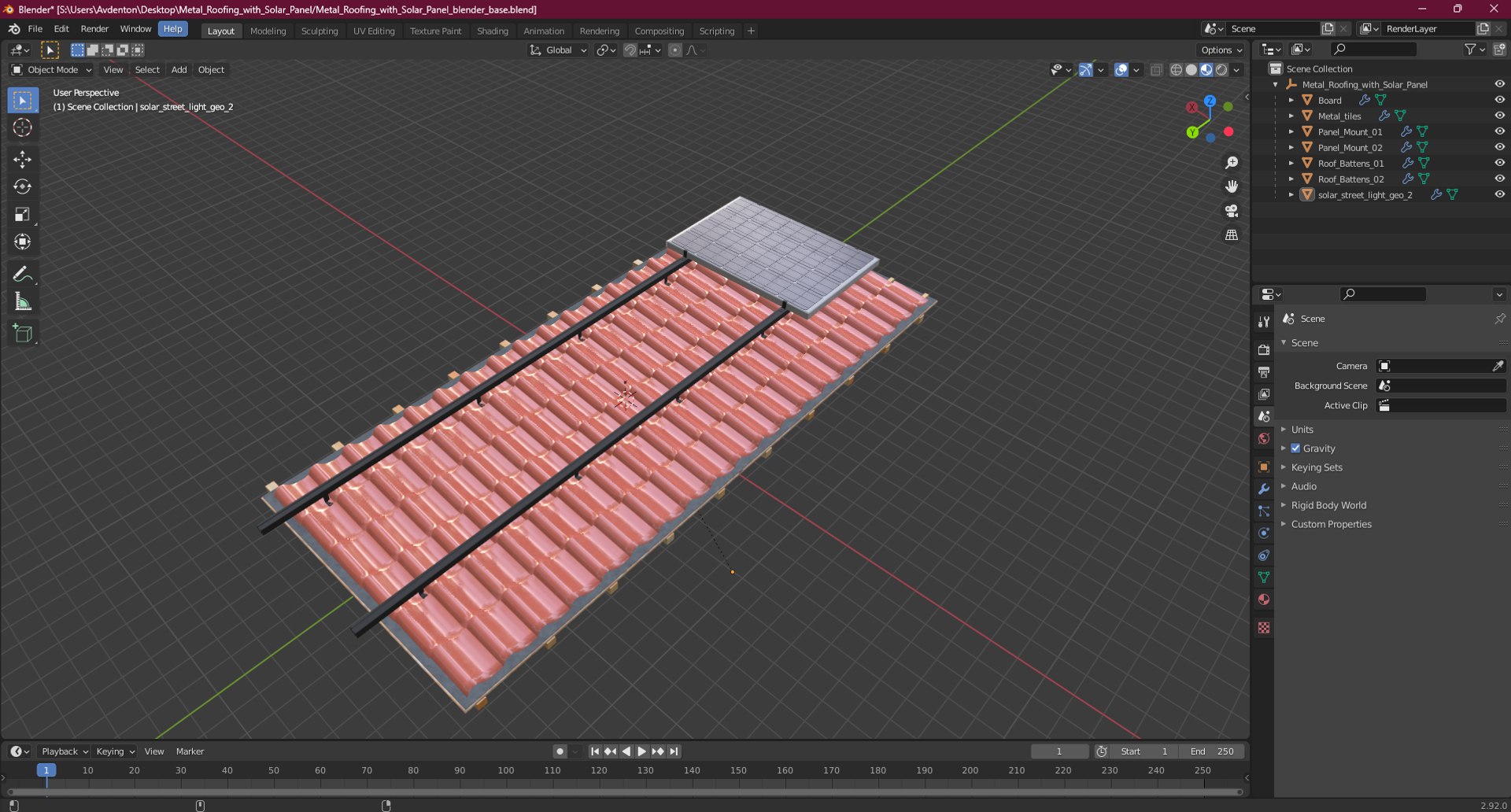Screen dimensions: 1511x812
Task: Toggle the Gravity checkbox
Action: click(1295, 448)
